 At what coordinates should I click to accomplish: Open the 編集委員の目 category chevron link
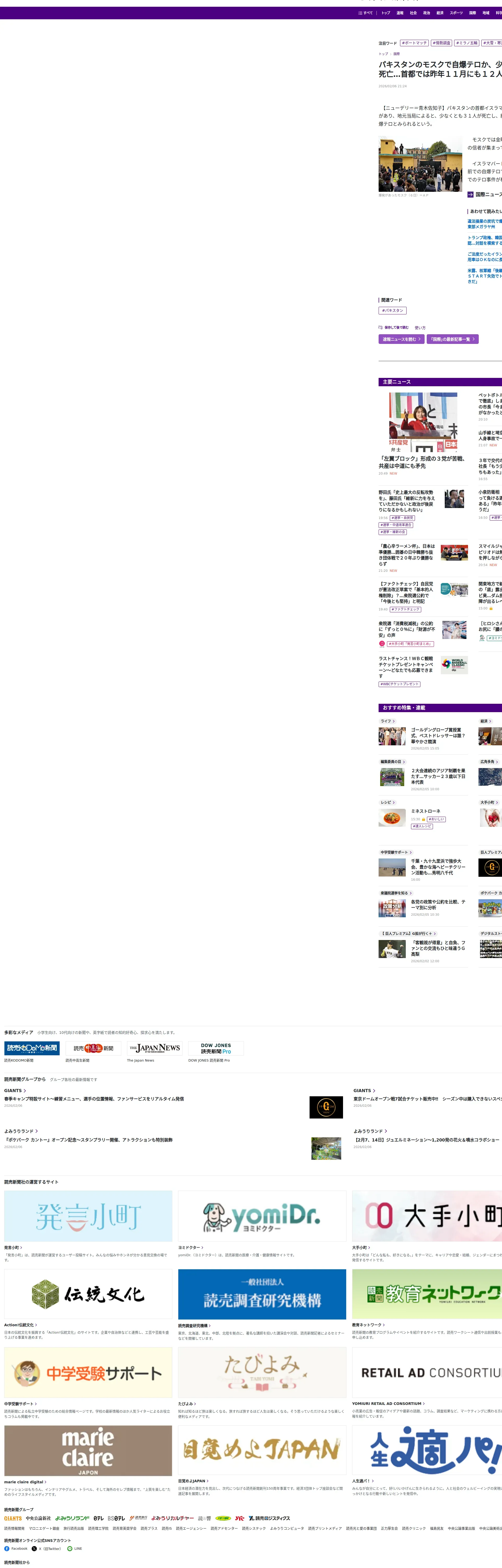coord(393,762)
